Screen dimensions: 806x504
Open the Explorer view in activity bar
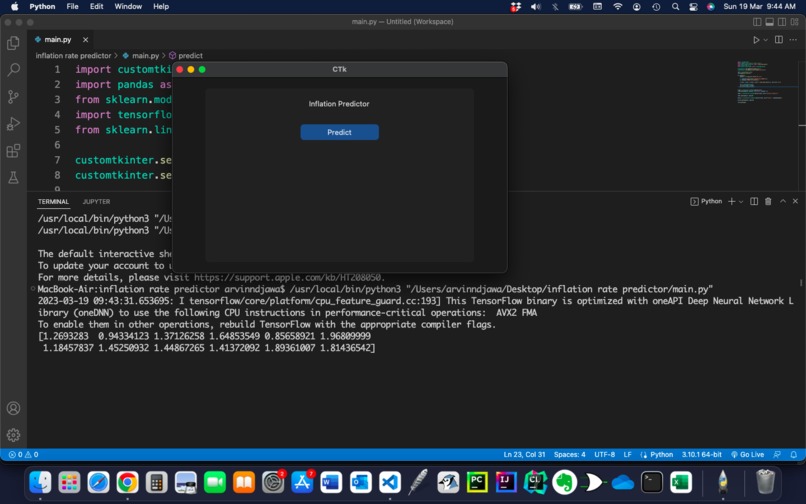(13, 43)
